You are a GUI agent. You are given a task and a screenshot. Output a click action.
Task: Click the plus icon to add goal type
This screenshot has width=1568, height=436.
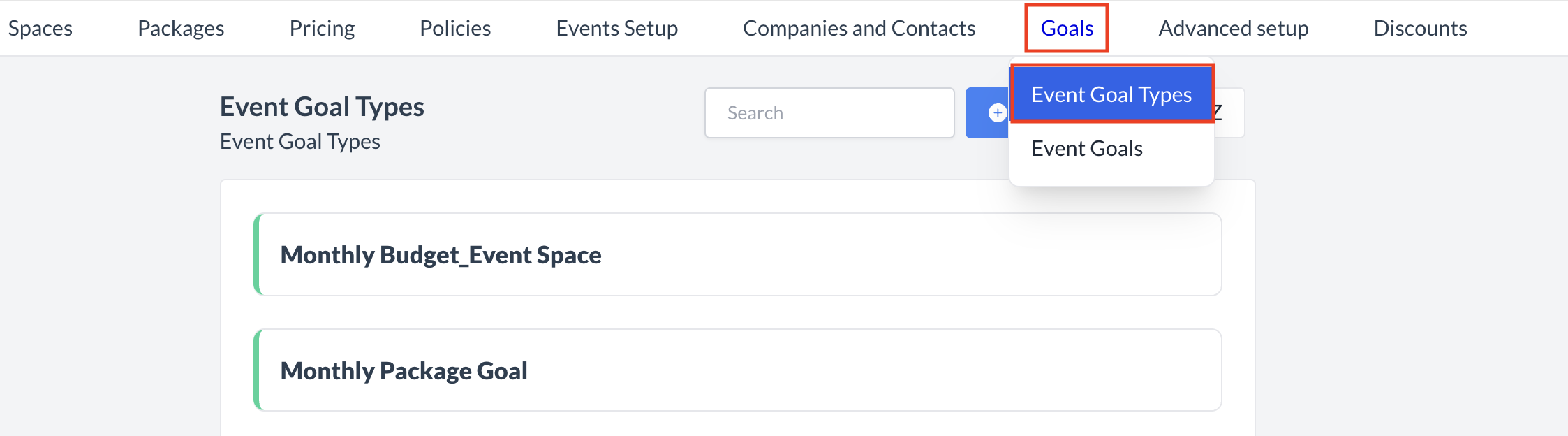click(x=997, y=112)
